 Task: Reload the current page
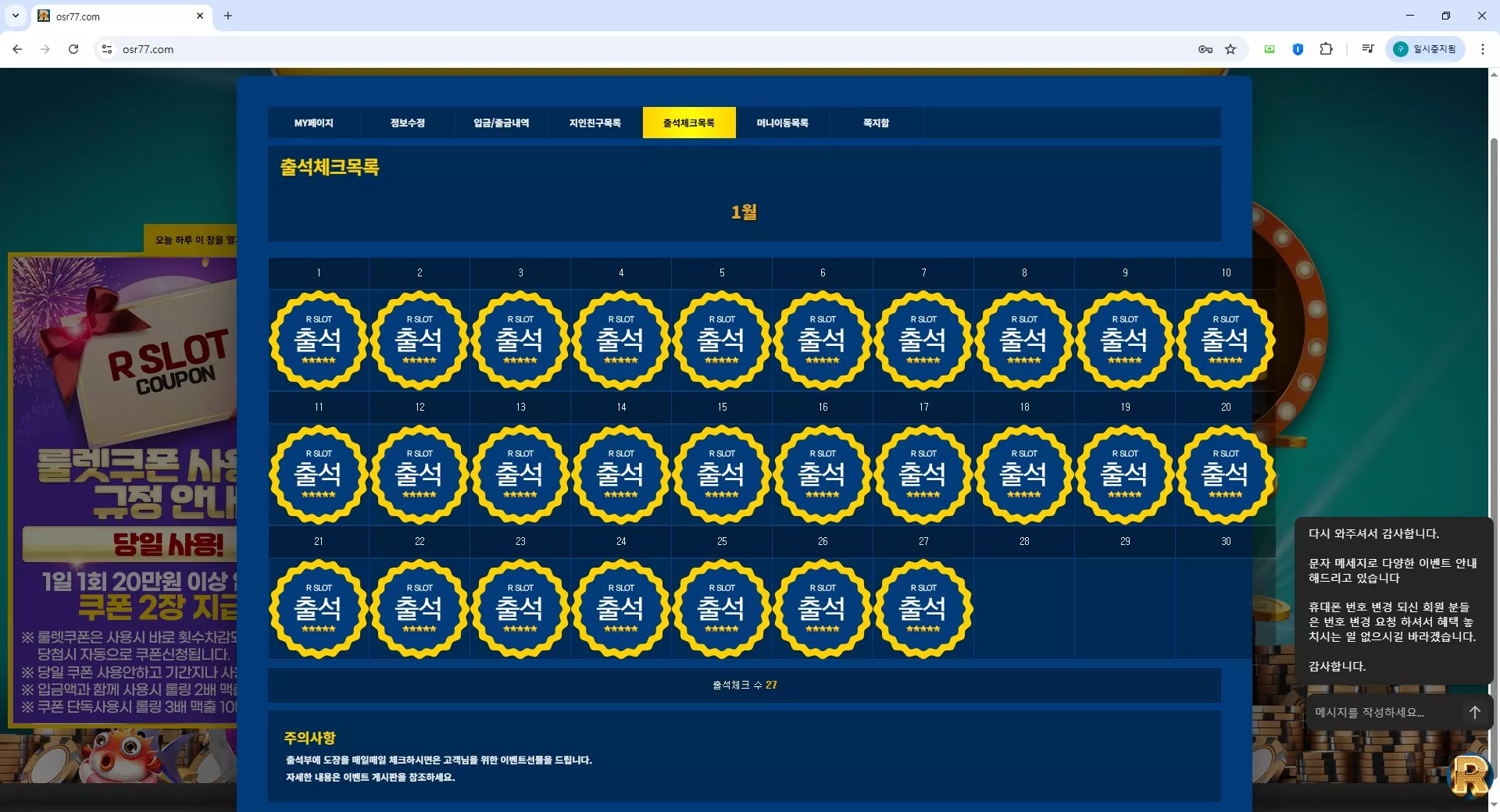(73, 49)
